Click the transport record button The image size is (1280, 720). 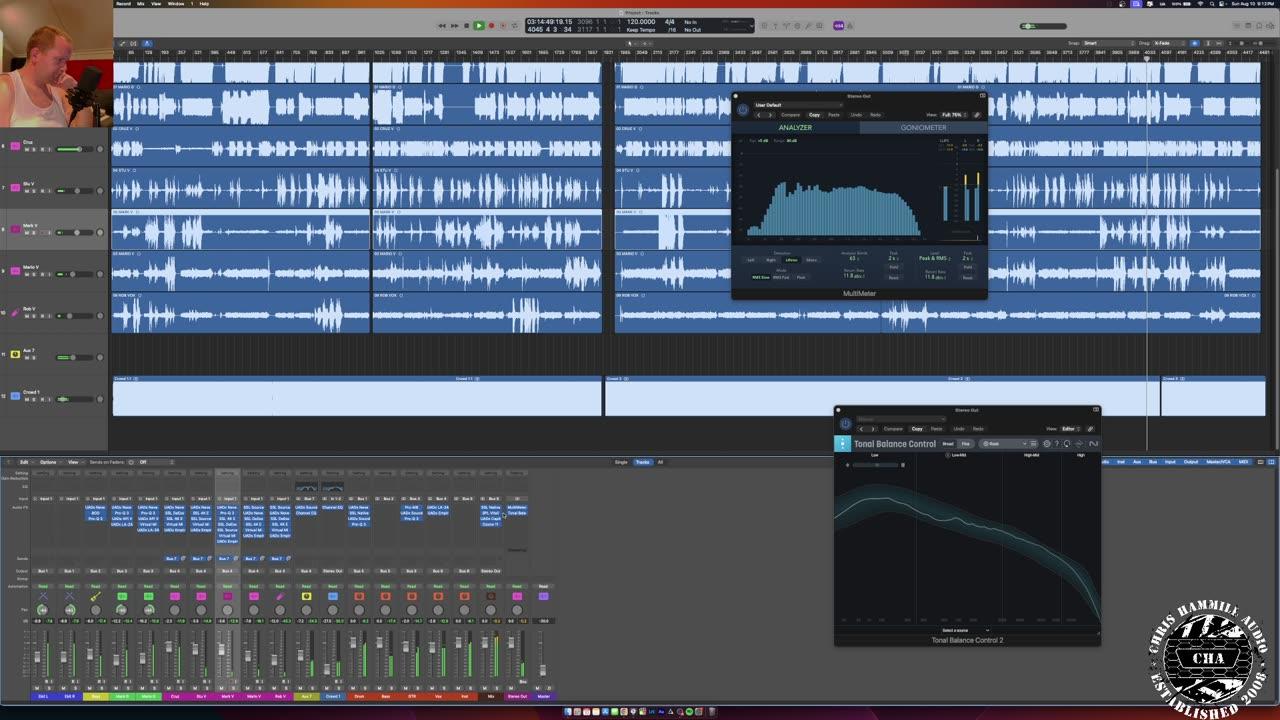(x=491, y=26)
